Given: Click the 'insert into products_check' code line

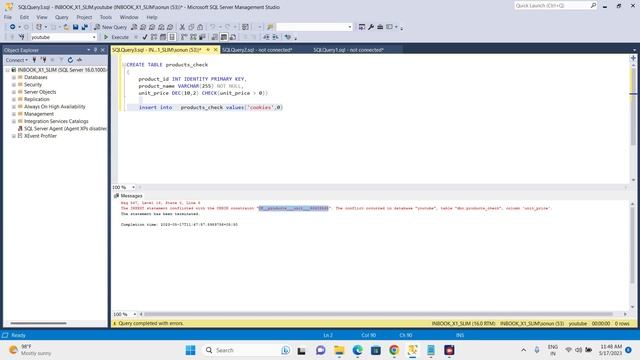Looking at the screenshot, I should pyautogui.click(x=211, y=107).
